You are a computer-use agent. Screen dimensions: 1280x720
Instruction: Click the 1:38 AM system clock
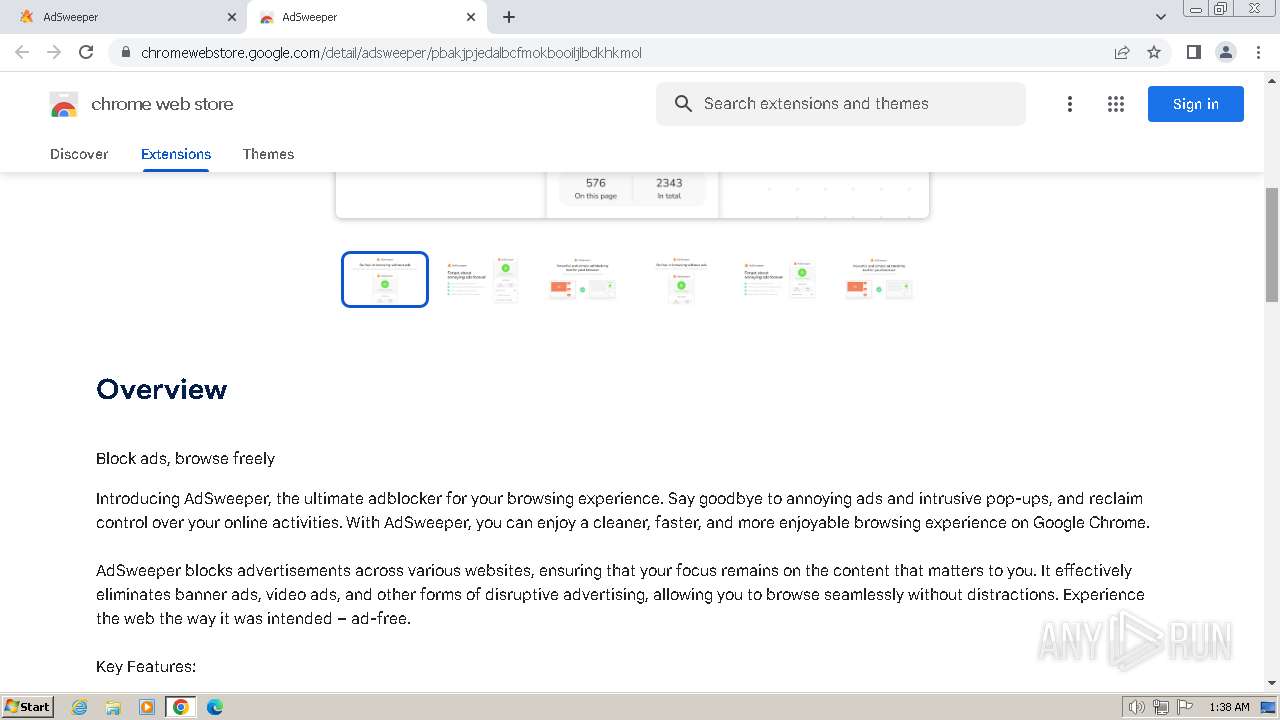coord(1230,707)
